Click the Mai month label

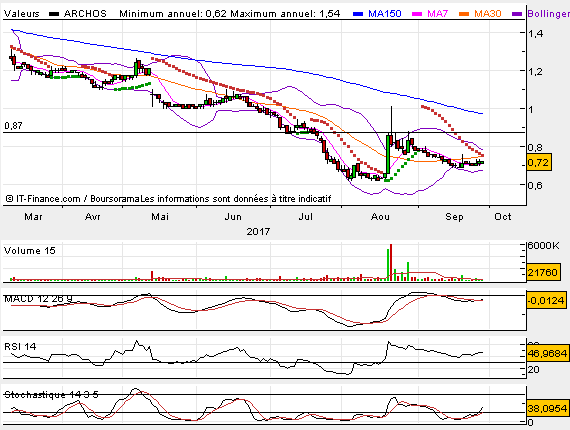[x=160, y=217]
